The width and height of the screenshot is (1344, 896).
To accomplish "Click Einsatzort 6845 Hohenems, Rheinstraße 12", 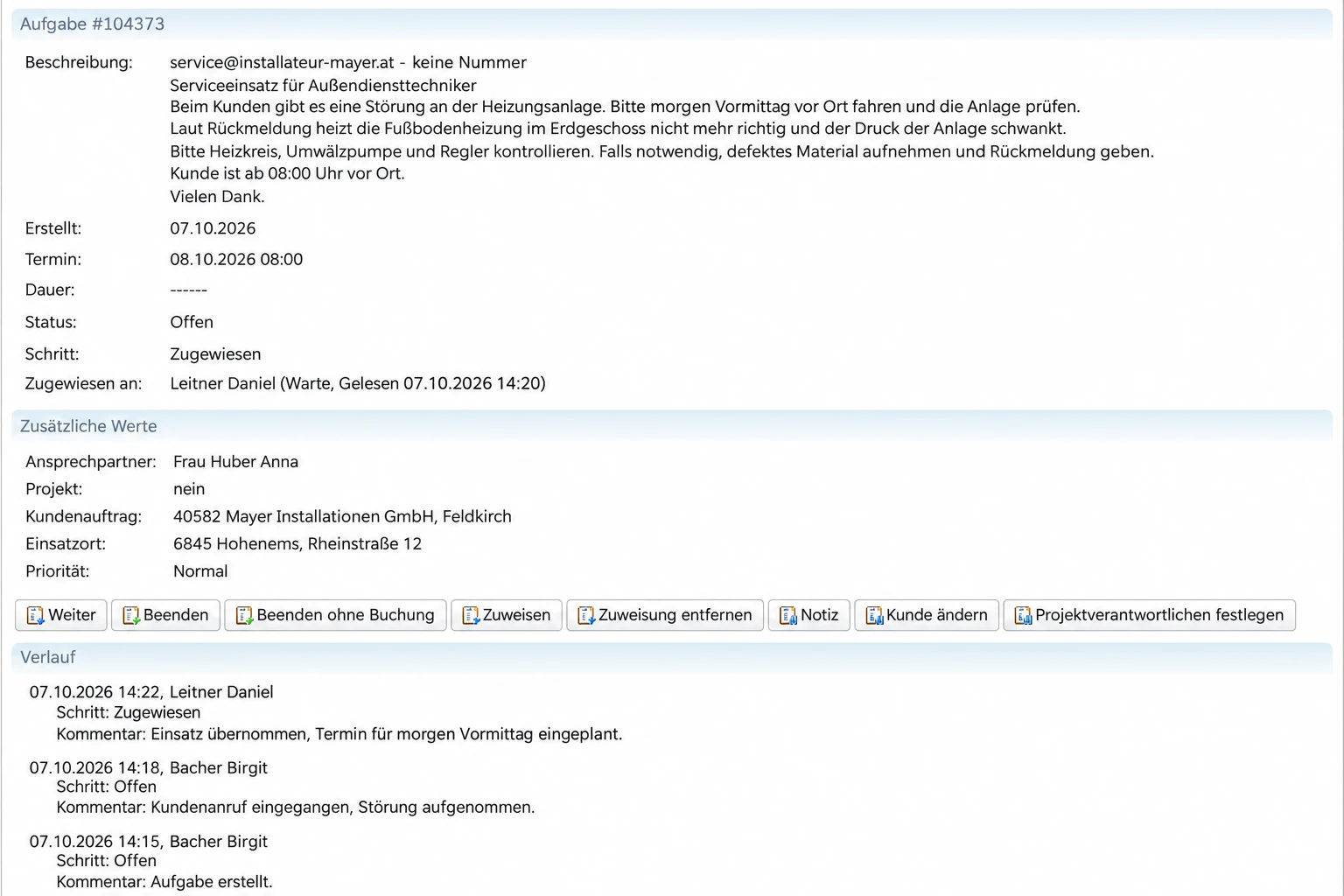I will coord(297,543).
